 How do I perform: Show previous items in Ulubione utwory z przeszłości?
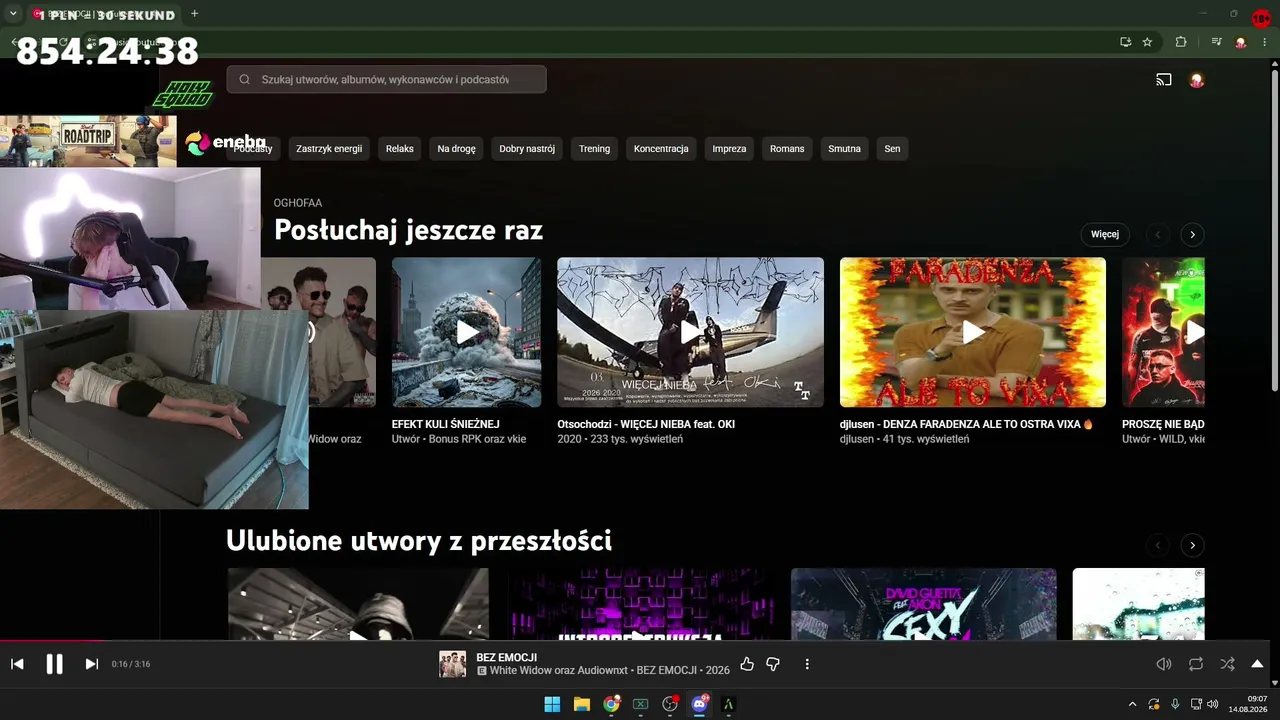click(1158, 545)
